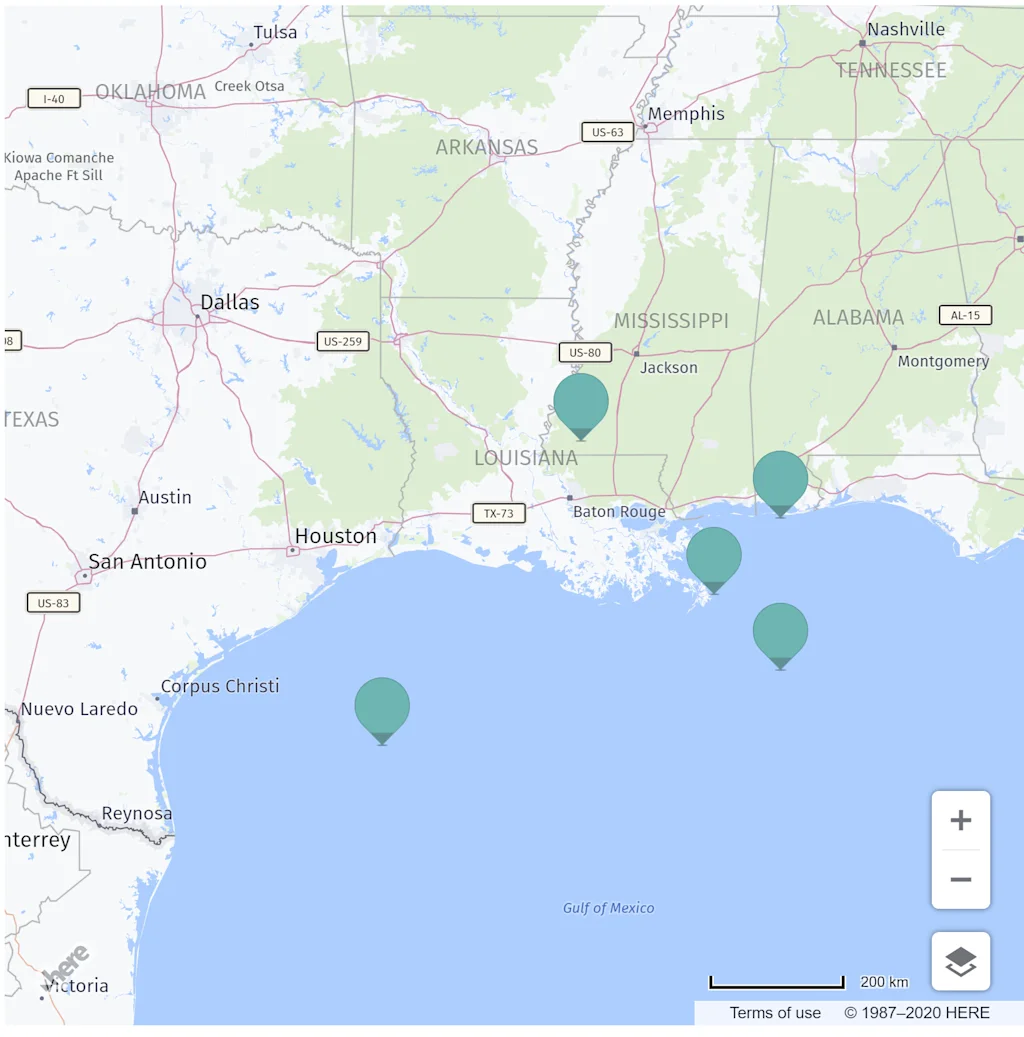This screenshot has height=1037, width=1024.
Task: Select the marker southeast of Baton Rouge
Action: (714, 560)
